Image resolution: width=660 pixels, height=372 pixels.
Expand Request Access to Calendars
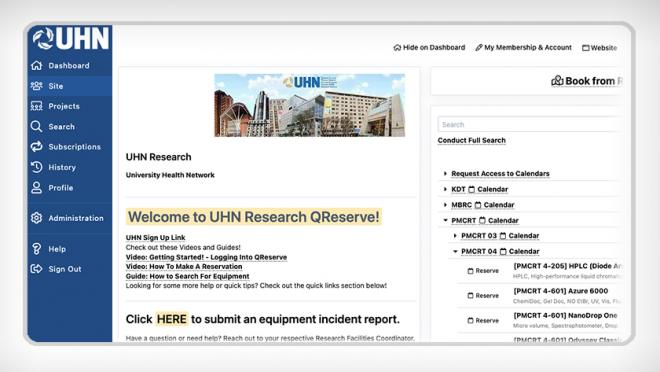(445, 173)
